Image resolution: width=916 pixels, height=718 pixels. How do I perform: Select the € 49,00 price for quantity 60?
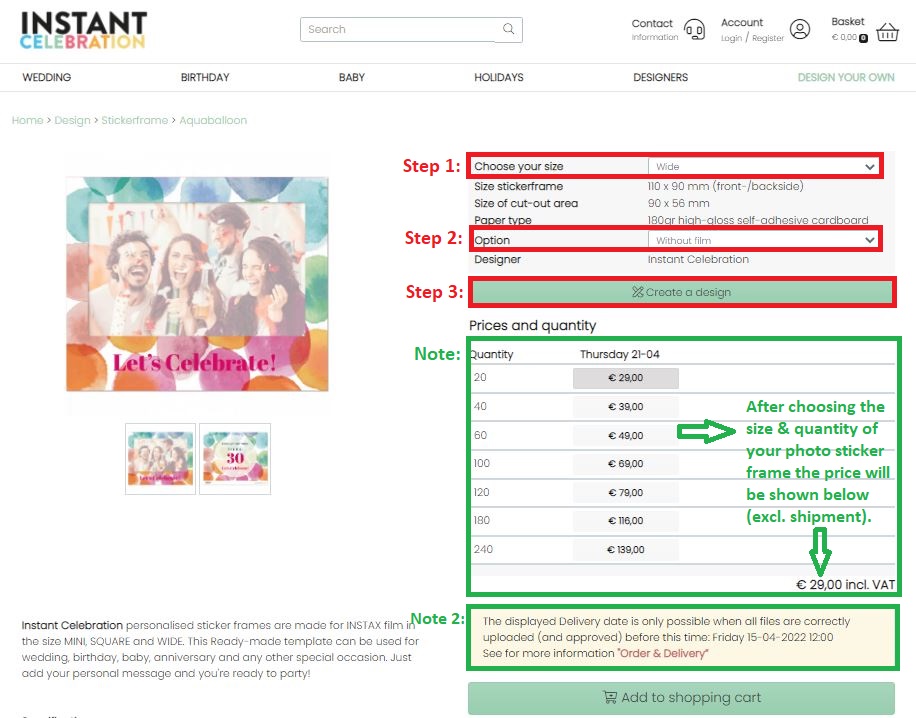pyautogui.click(x=626, y=436)
